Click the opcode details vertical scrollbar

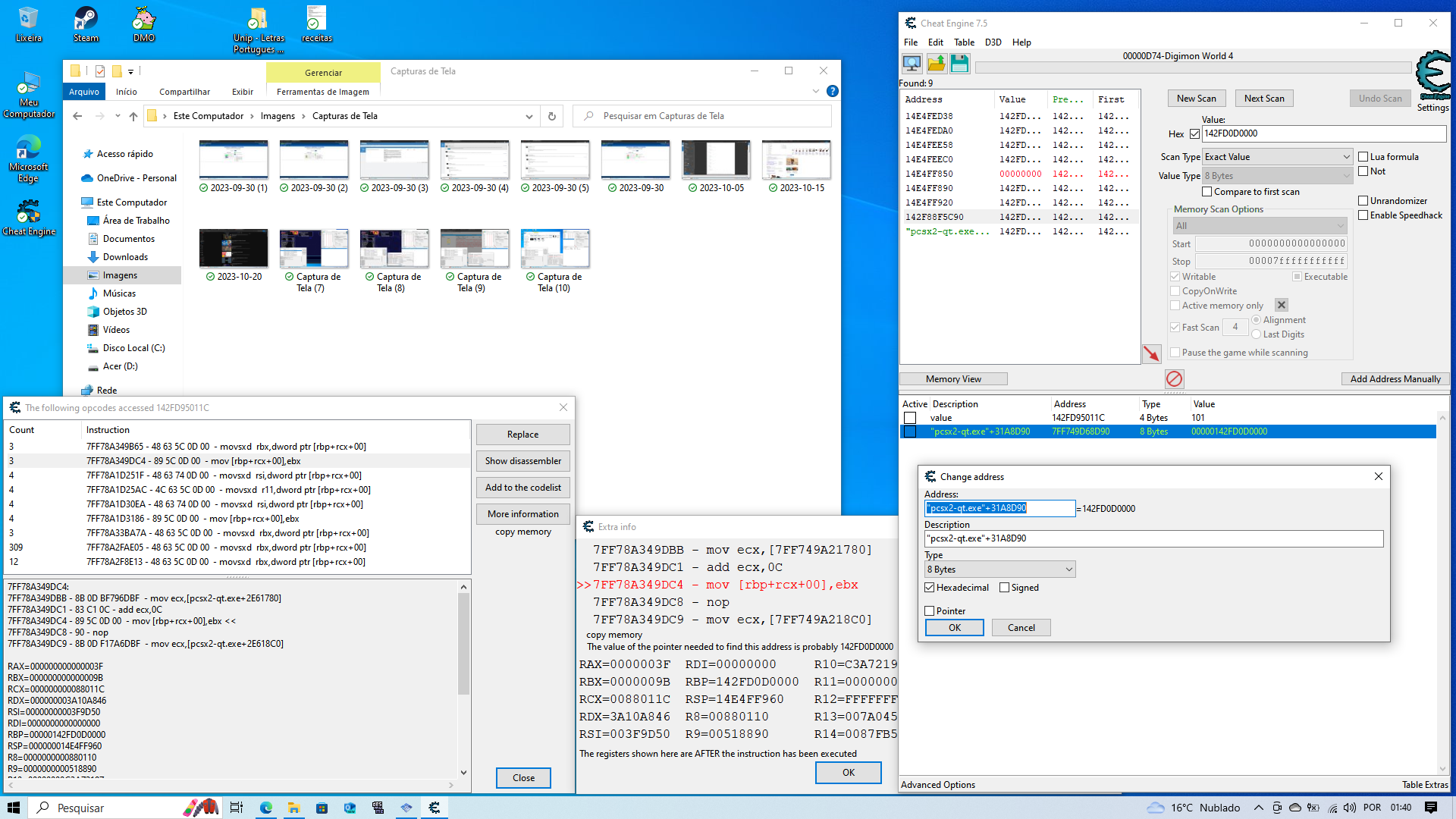click(463, 645)
